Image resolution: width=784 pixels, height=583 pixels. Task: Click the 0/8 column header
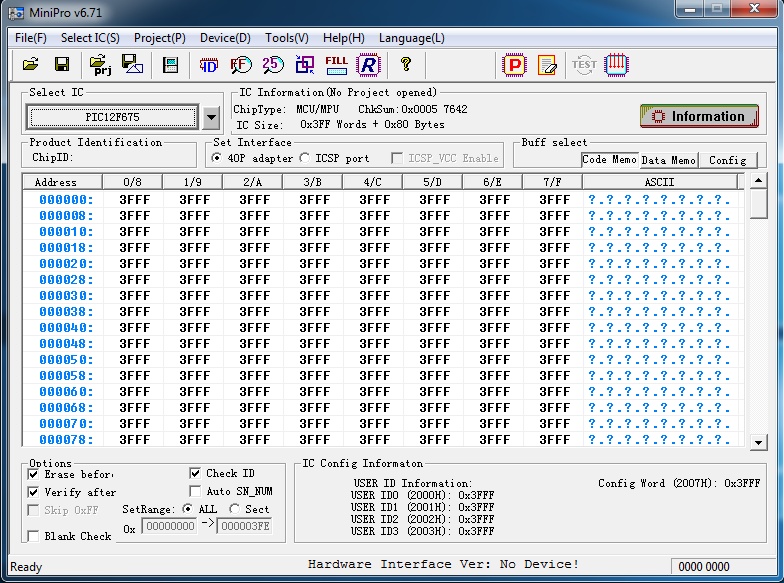132,182
